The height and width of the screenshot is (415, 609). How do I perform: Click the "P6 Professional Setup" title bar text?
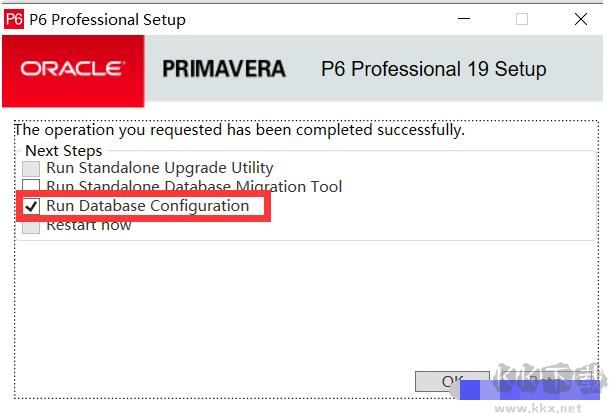click(x=107, y=19)
